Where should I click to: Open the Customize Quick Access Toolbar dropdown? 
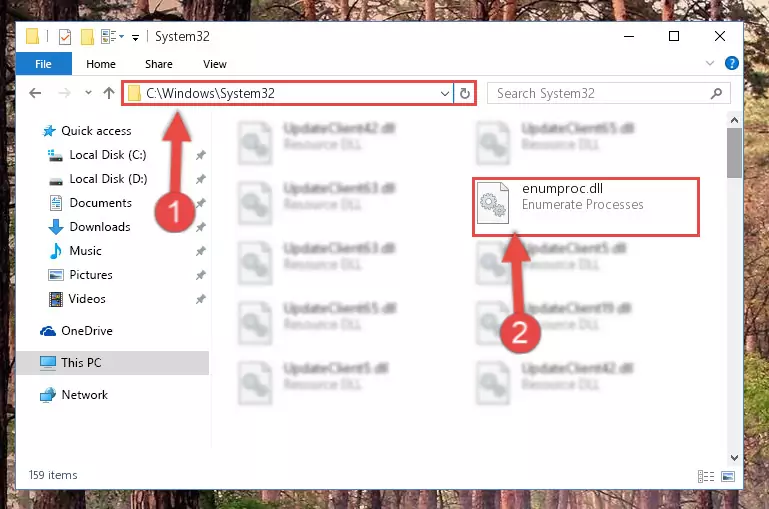point(135,37)
